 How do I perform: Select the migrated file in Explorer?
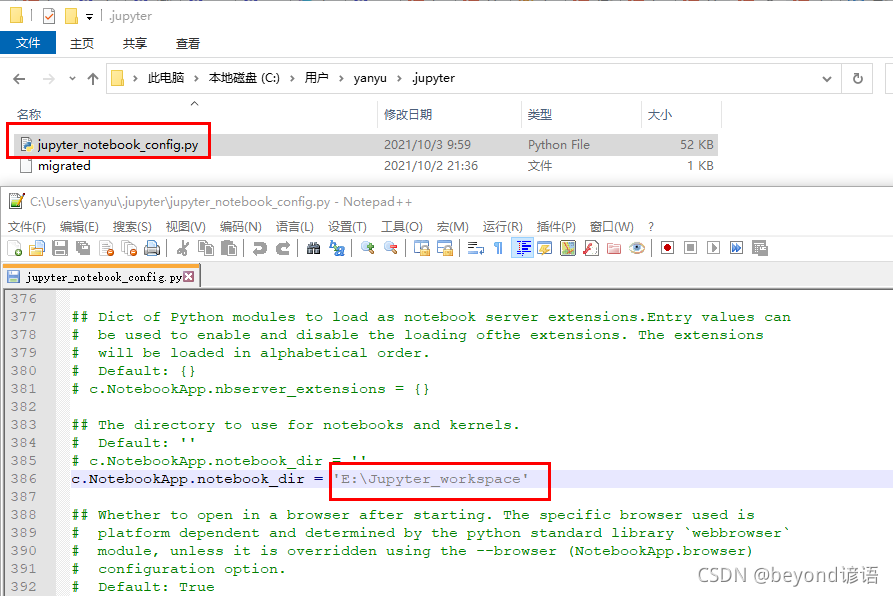[64, 166]
